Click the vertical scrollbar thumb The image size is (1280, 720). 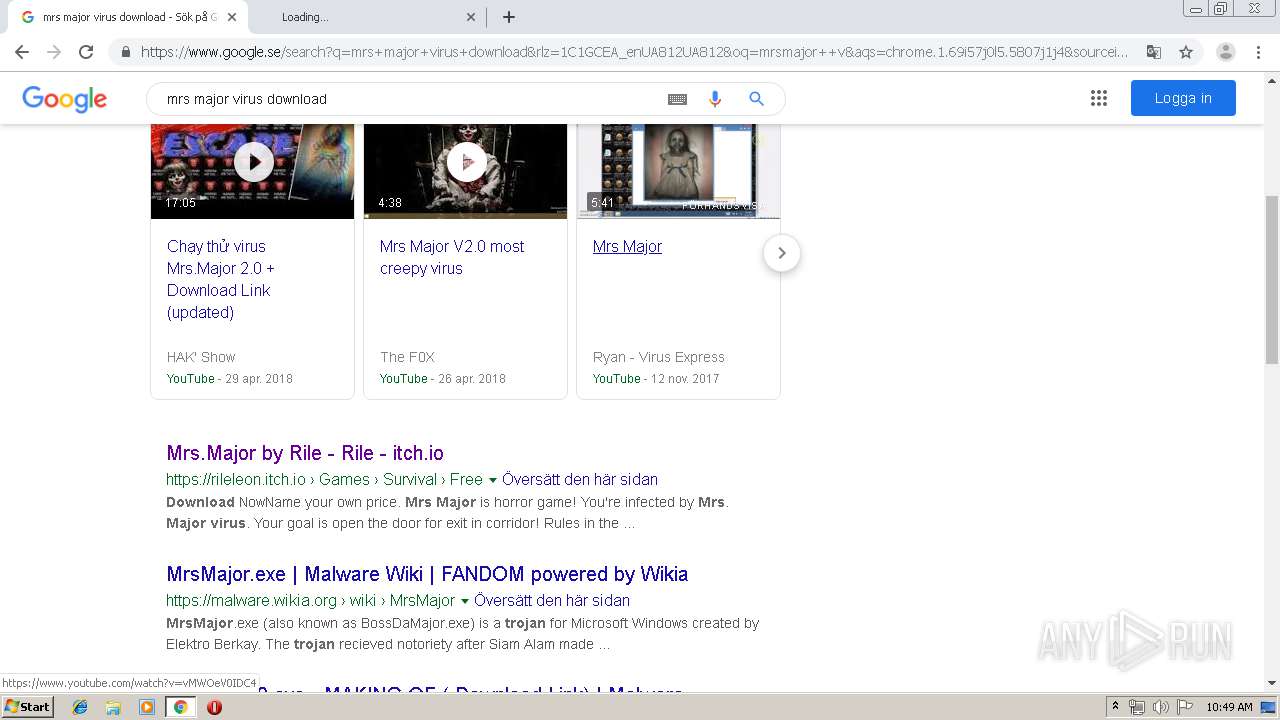[x=1272, y=280]
